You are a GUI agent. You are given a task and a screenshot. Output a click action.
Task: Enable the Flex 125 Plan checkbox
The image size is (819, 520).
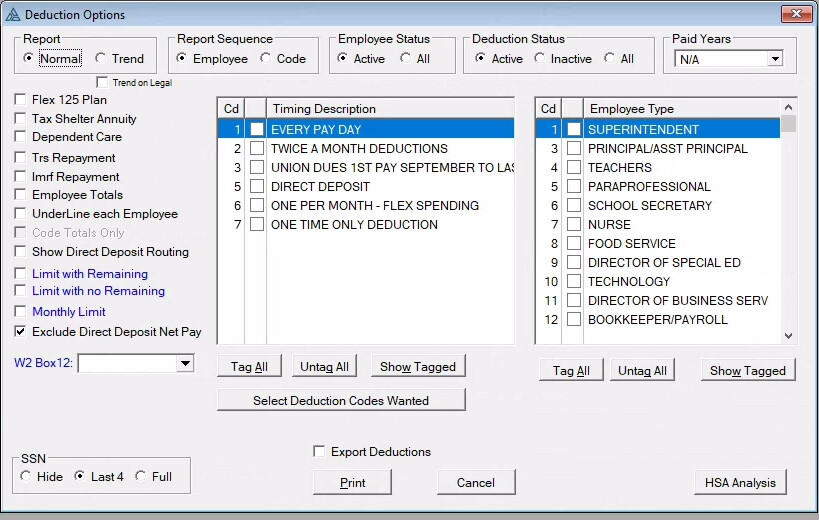pyautogui.click(x=21, y=100)
